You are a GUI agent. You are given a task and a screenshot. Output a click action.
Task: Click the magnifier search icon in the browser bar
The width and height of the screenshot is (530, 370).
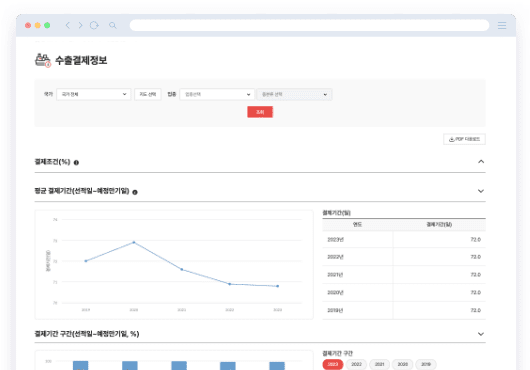(x=113, y=25)
